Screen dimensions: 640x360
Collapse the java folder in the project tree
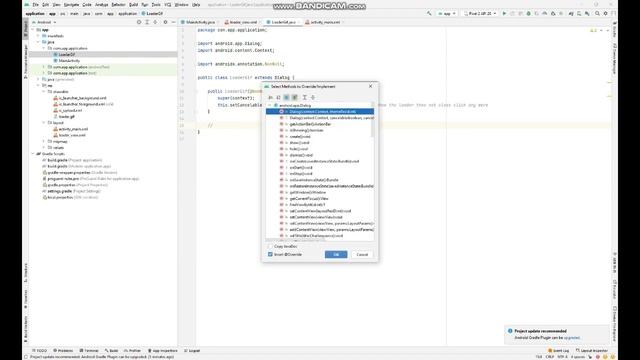(x=39, y=42)
